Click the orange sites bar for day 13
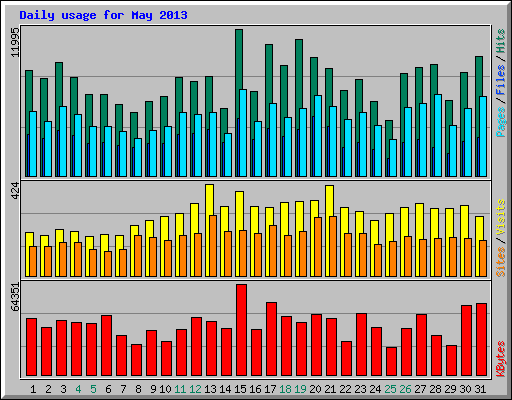 pos(213,246)
